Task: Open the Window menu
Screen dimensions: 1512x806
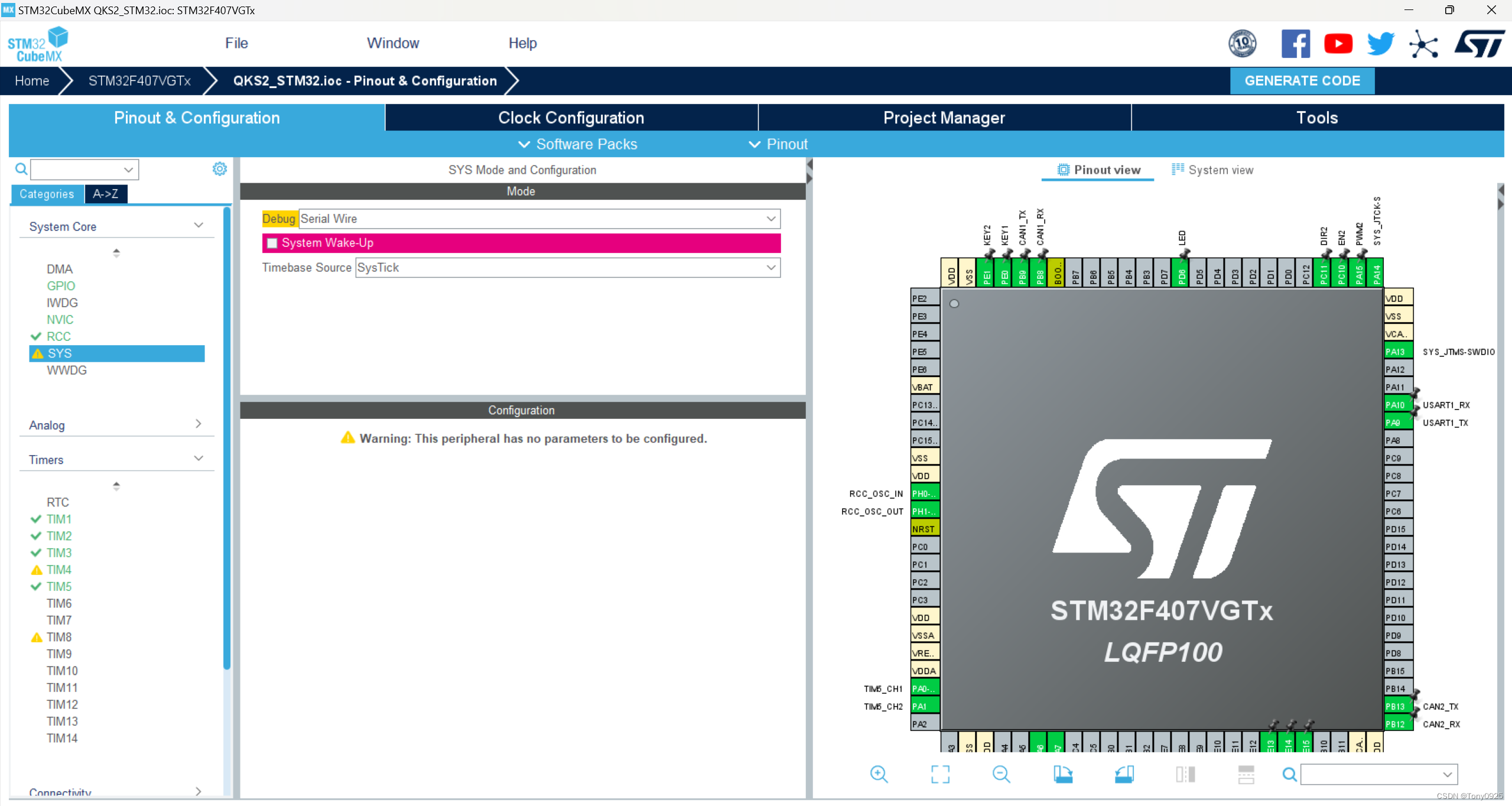Action: [393, 43]
